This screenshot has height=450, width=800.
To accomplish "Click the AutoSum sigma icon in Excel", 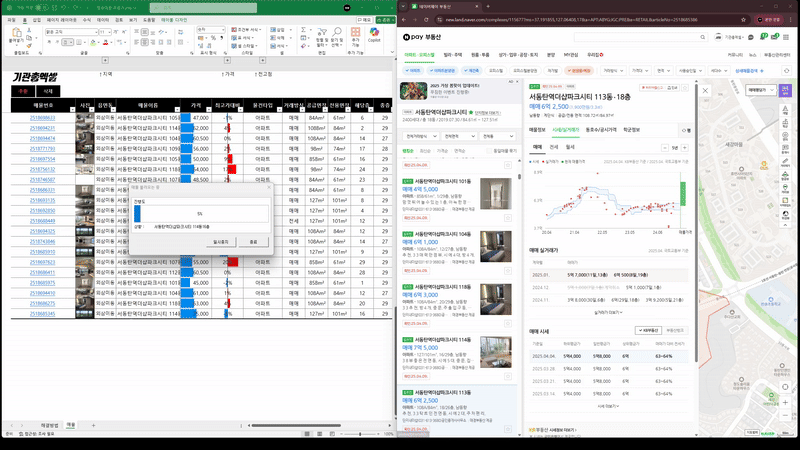I will 304,30.
